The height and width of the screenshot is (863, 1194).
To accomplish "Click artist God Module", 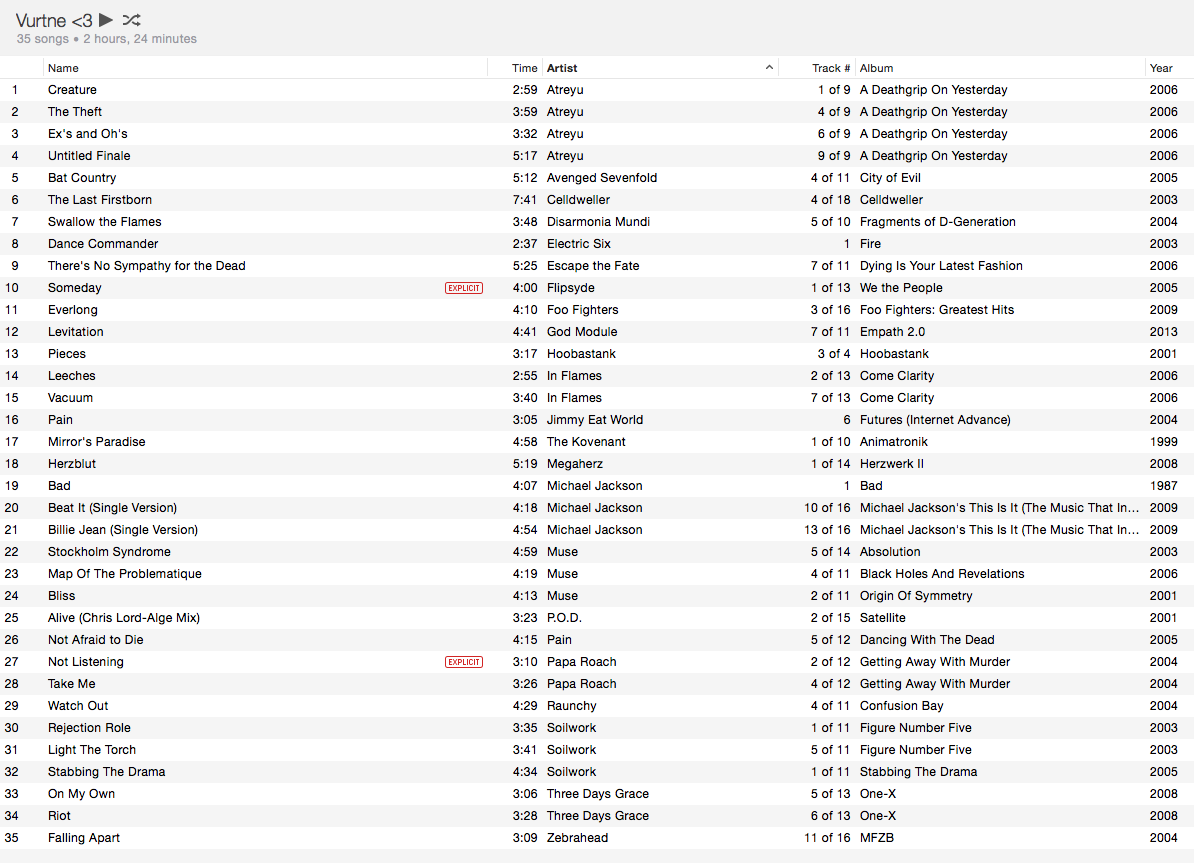I will coord(582,332).
